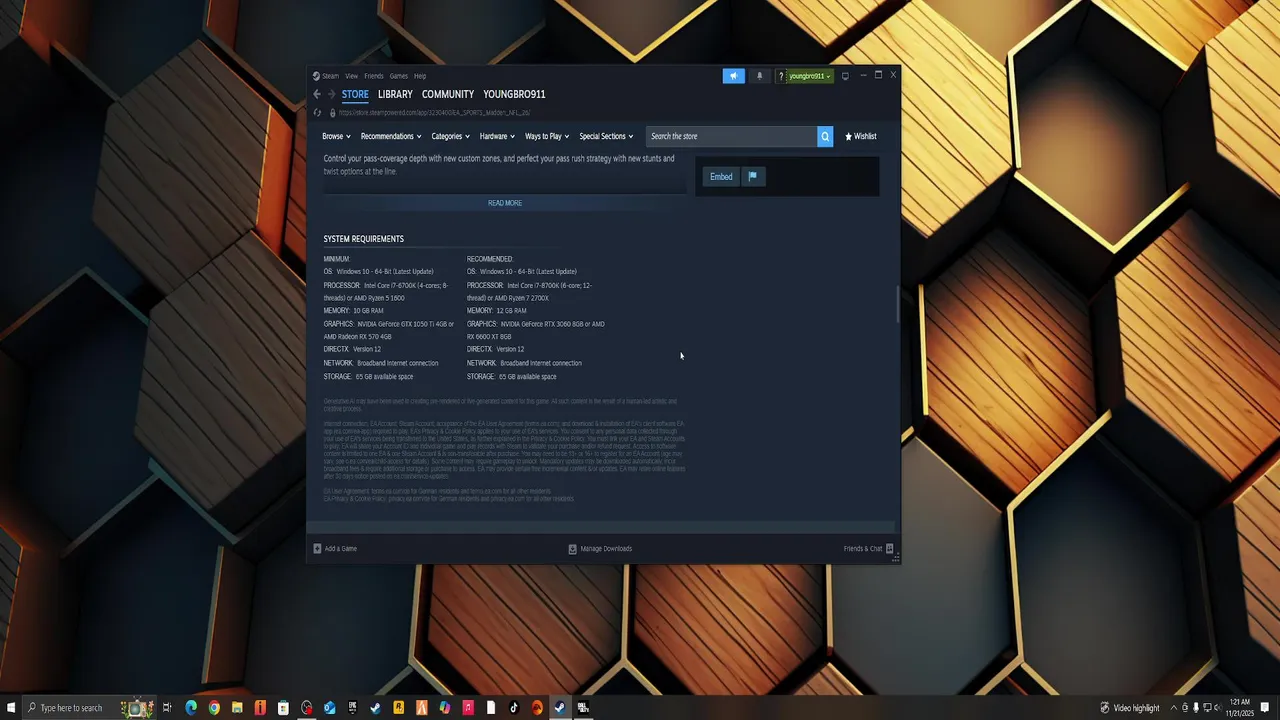Click the question mark help icon
Viewport: 1280px width, 720px height.
(781, 76)
